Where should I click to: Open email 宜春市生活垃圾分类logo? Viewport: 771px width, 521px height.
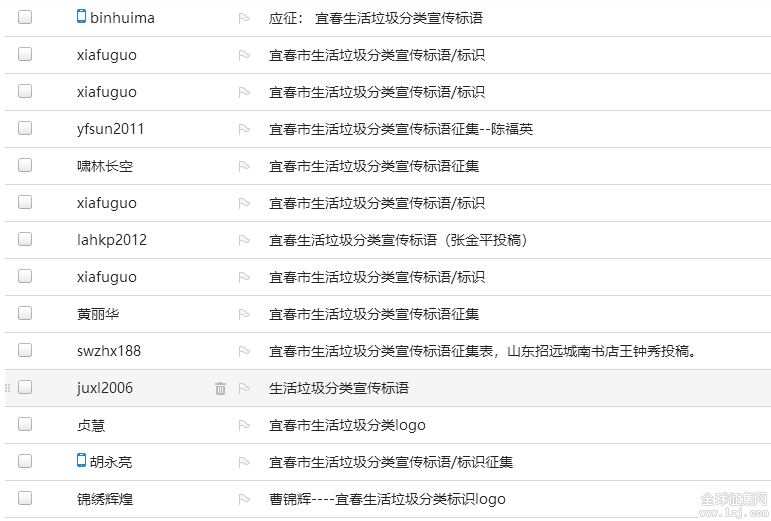347,425
